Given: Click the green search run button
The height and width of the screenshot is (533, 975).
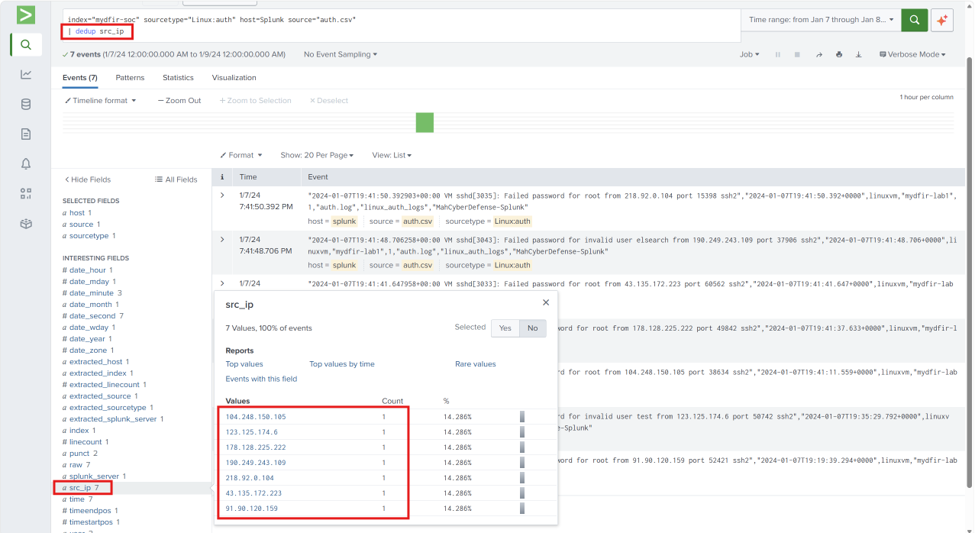Looking at the screenshot, I should (x=914, y=20).
